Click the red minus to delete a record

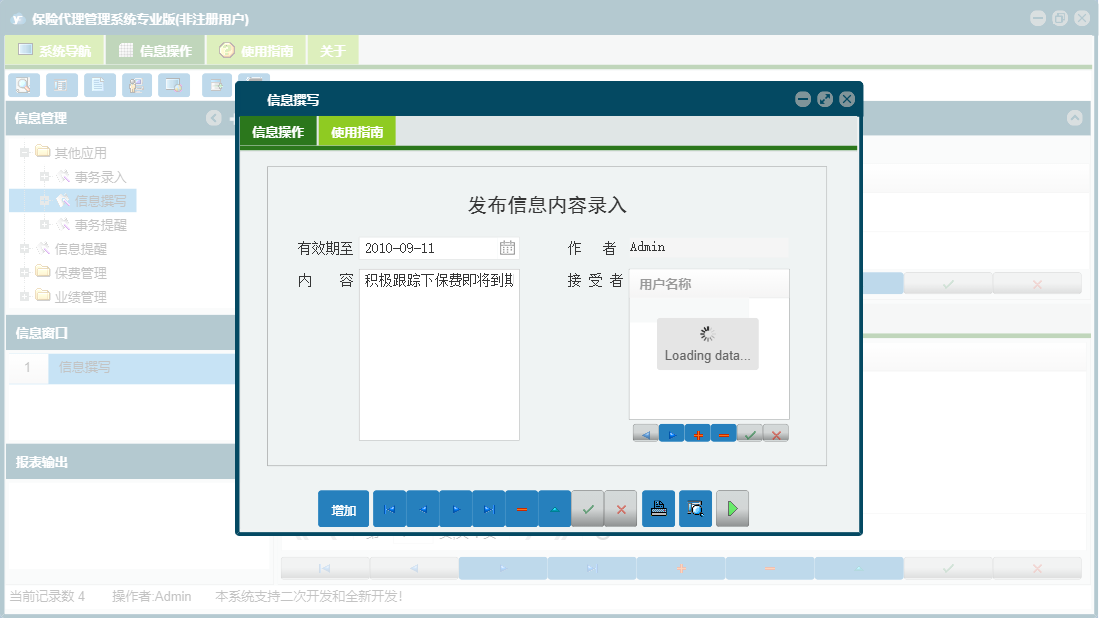pyautogui.click(x=522, y=508)
